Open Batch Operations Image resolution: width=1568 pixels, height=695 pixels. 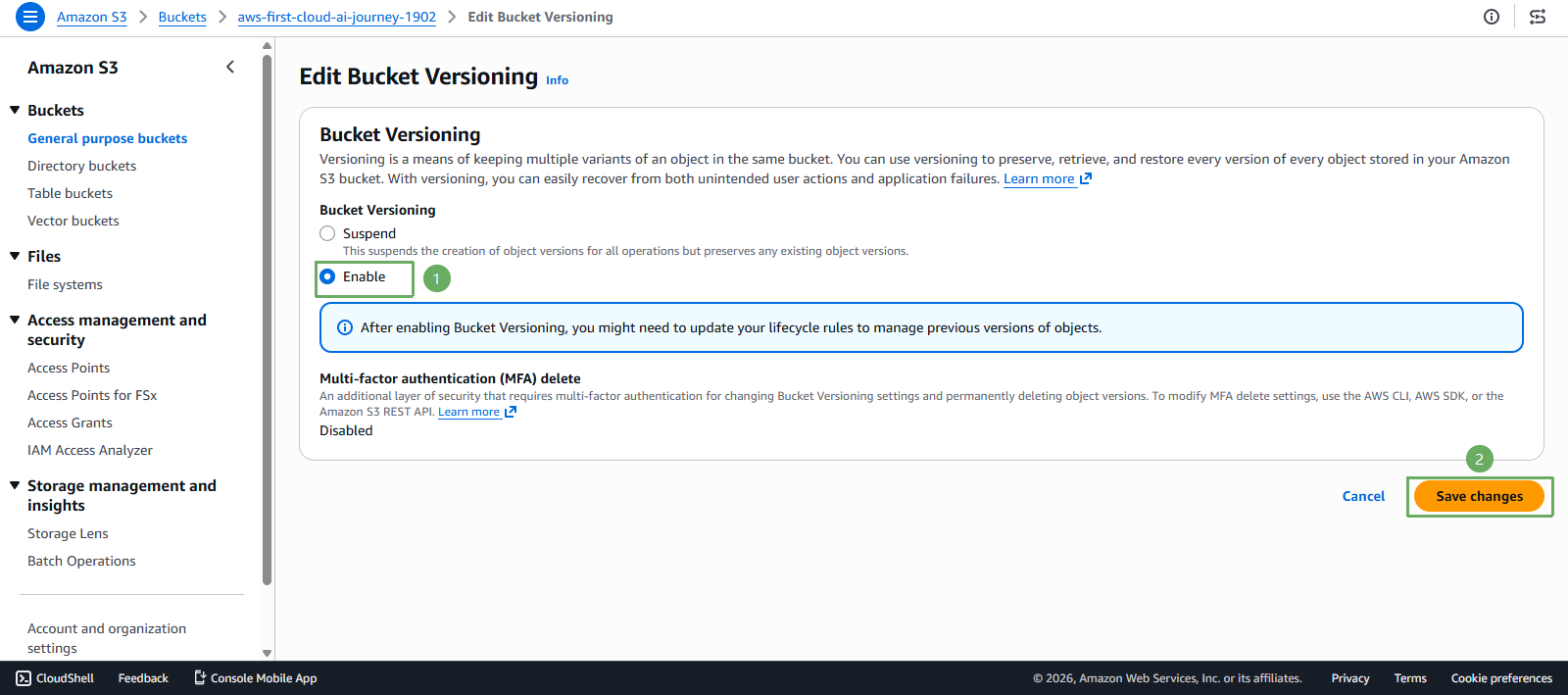coord(81,561)
